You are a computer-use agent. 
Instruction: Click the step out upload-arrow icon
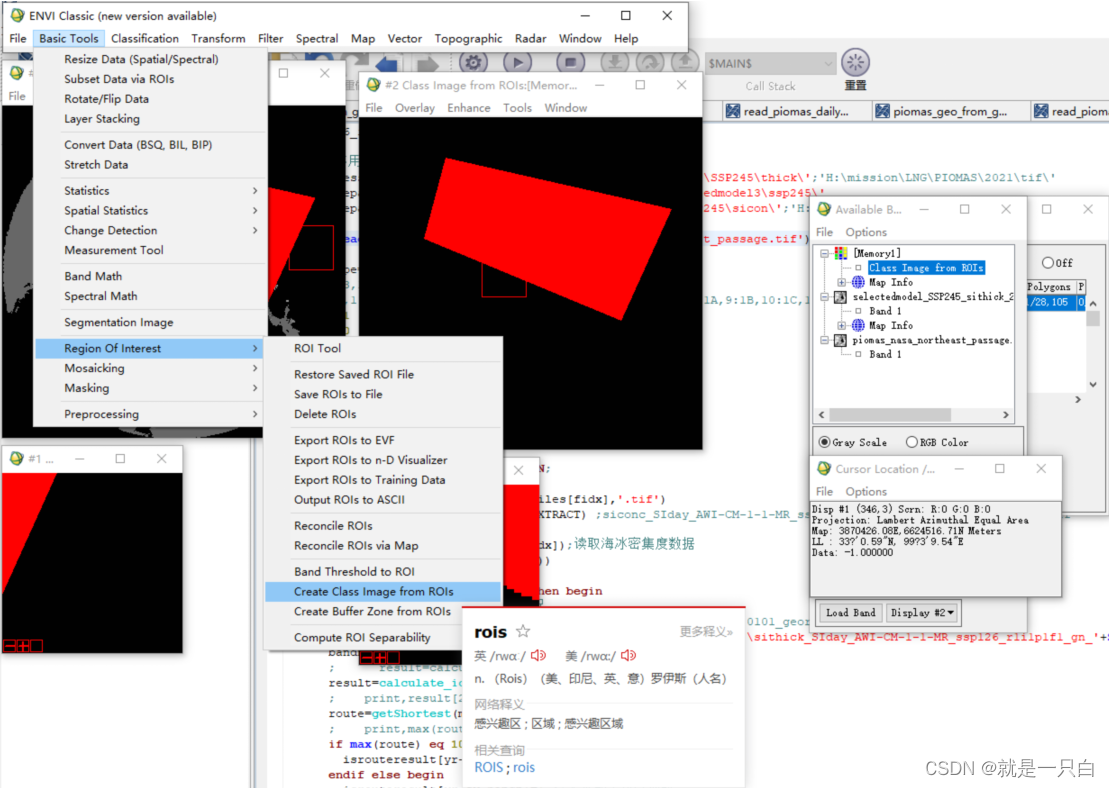[684, 62]
